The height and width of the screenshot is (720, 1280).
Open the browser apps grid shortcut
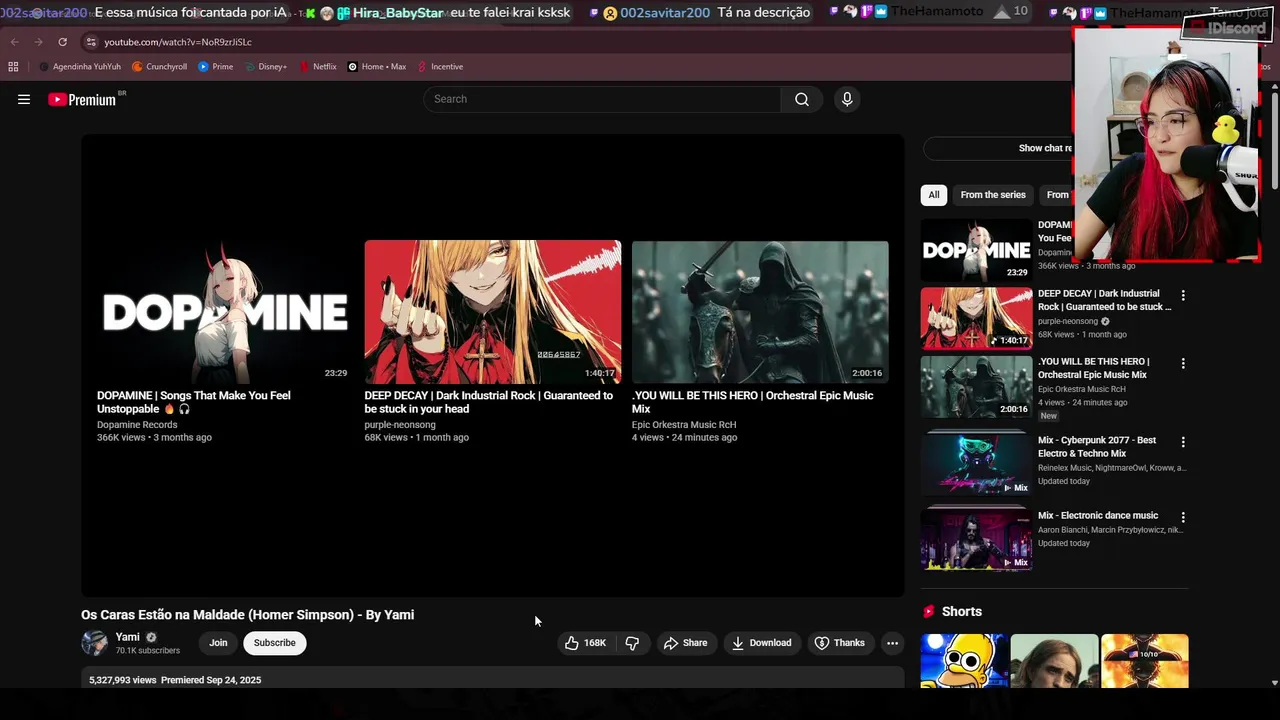click(x=13, y=67)
